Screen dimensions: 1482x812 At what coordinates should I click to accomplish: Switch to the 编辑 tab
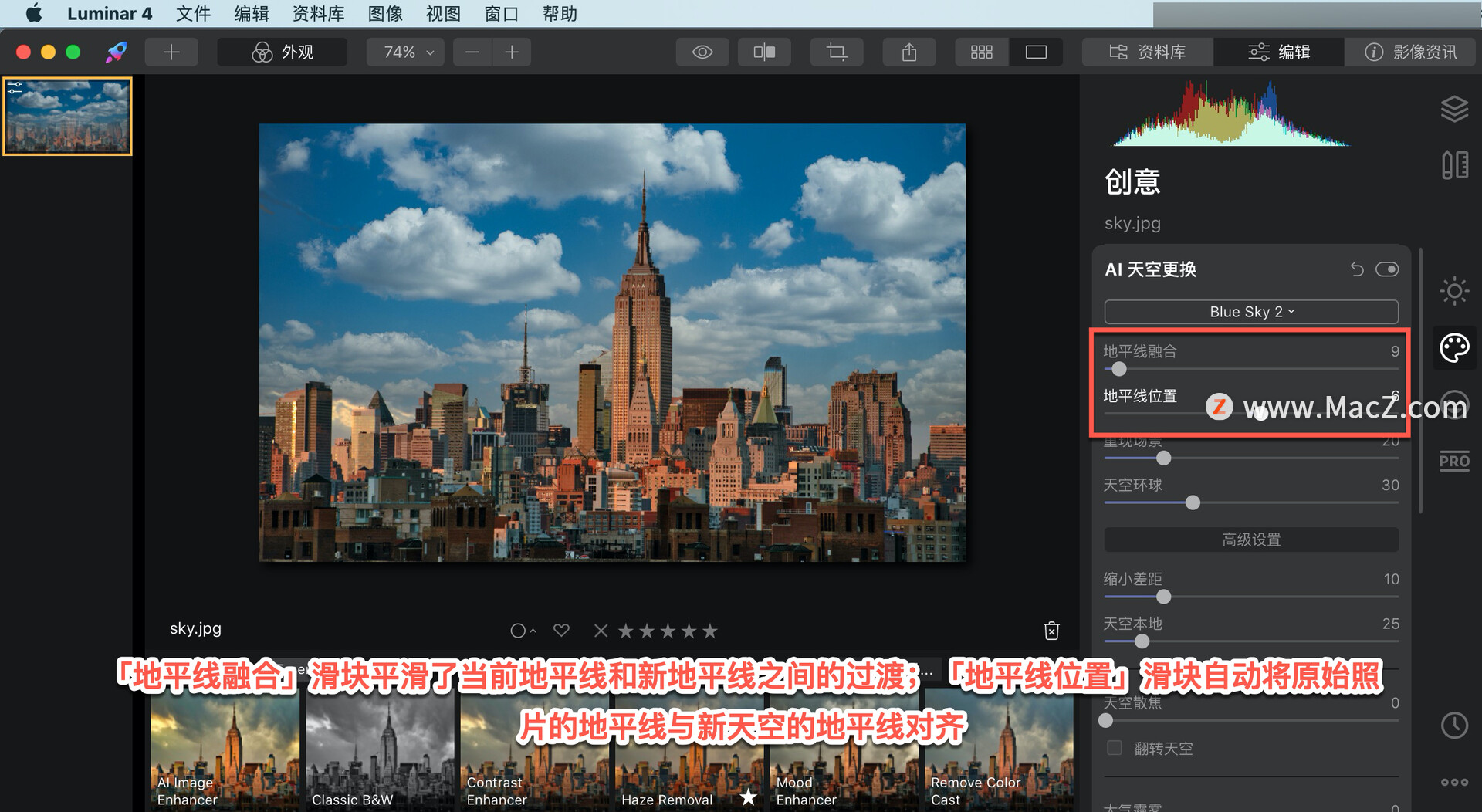click(1279, 52)
